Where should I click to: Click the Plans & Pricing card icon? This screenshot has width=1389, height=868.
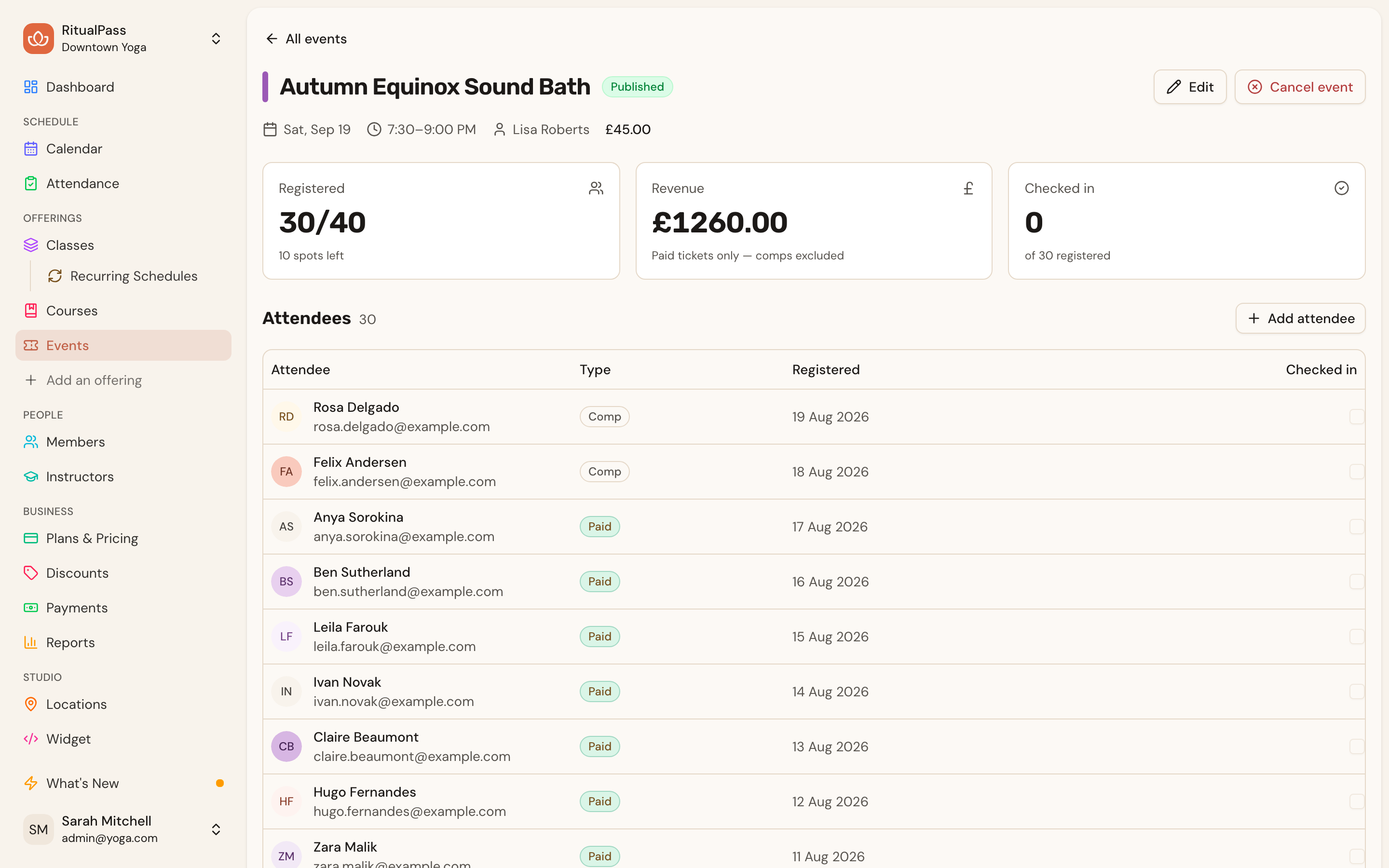pos(31,538)
